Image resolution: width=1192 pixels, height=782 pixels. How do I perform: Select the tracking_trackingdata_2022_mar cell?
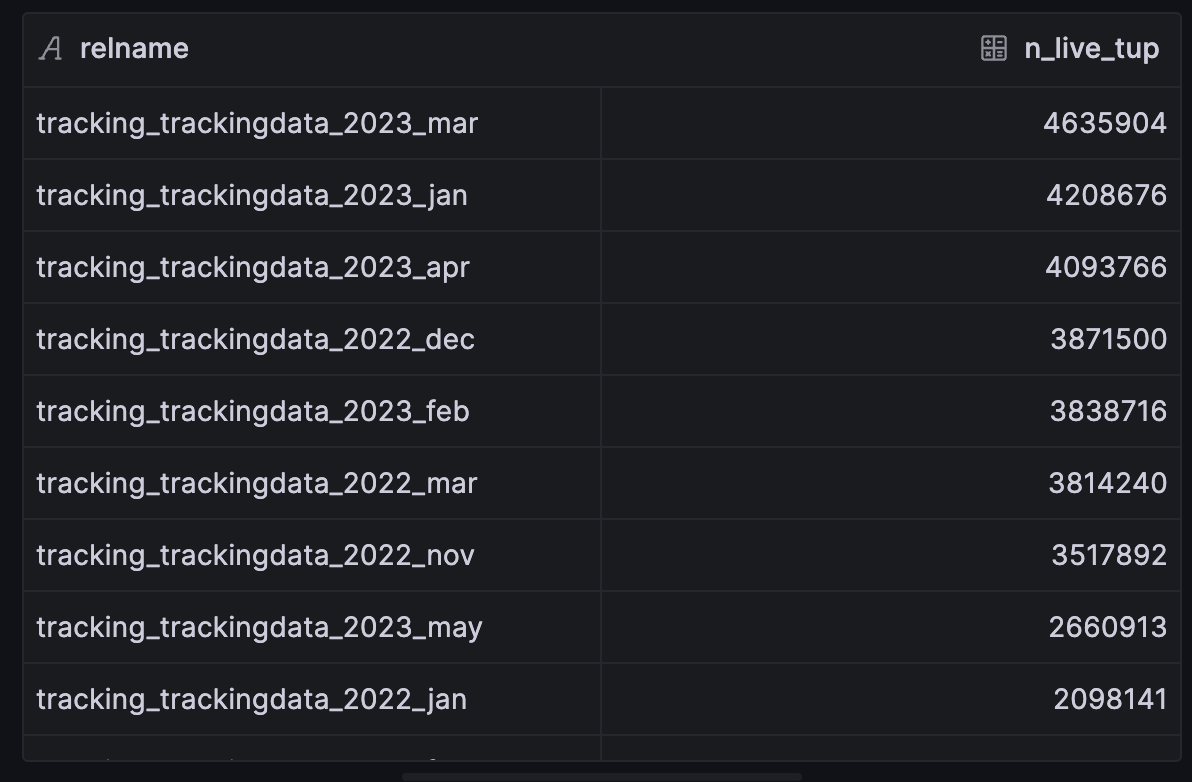pyautogui.click(x=312, y=483)
